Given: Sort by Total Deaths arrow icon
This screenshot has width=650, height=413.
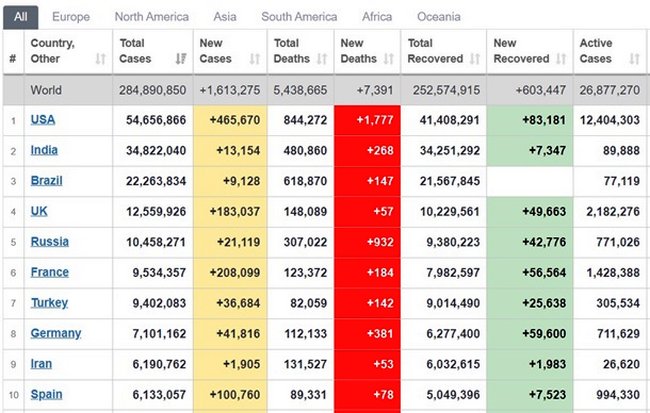Looking at the screenshot, I should 321,60.
